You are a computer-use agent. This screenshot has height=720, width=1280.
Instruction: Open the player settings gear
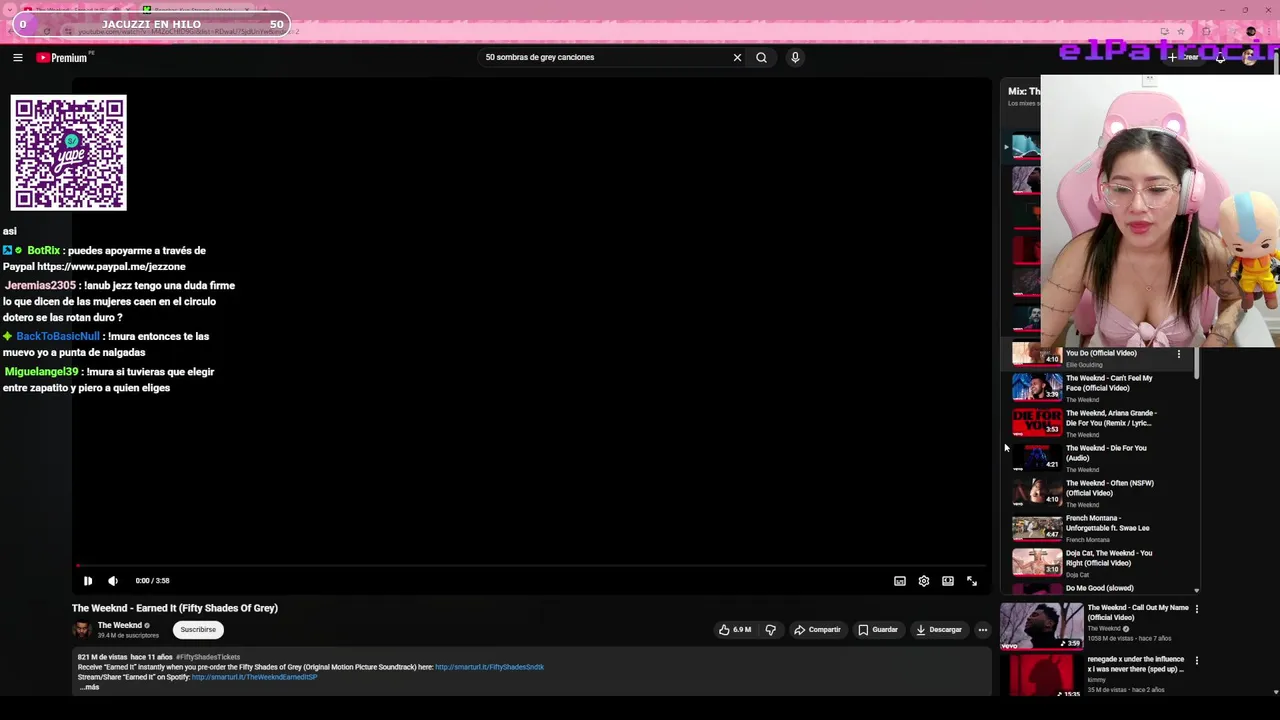924,581
